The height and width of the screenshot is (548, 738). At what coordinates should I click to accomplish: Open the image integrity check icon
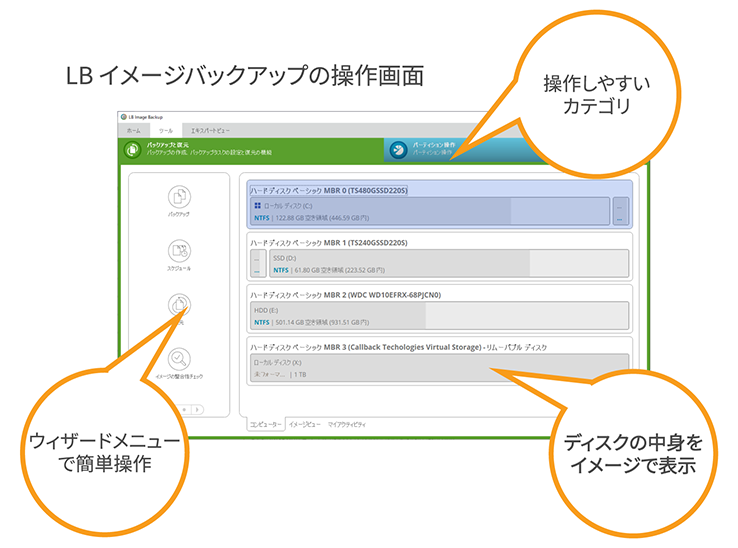179,359
